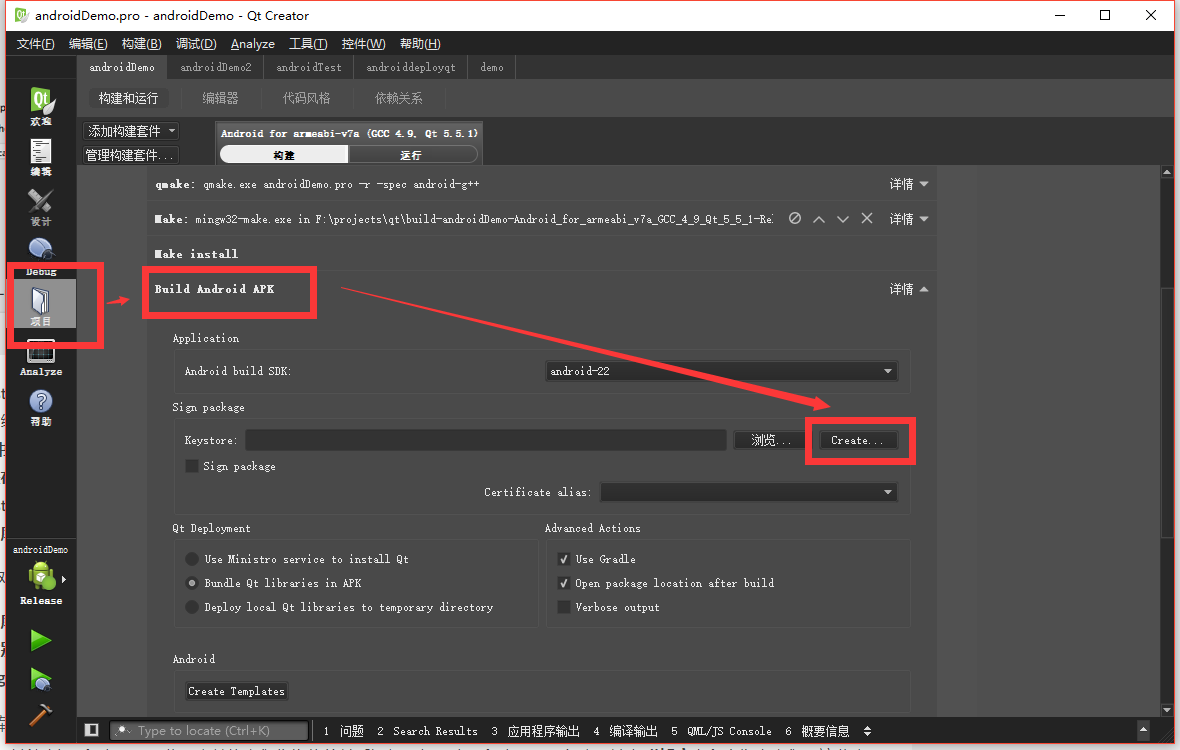Image resolution: width=1180 pixels, height=750 pixels.
Task: Click the Keystore path field
Action: (x=485, y=440)
